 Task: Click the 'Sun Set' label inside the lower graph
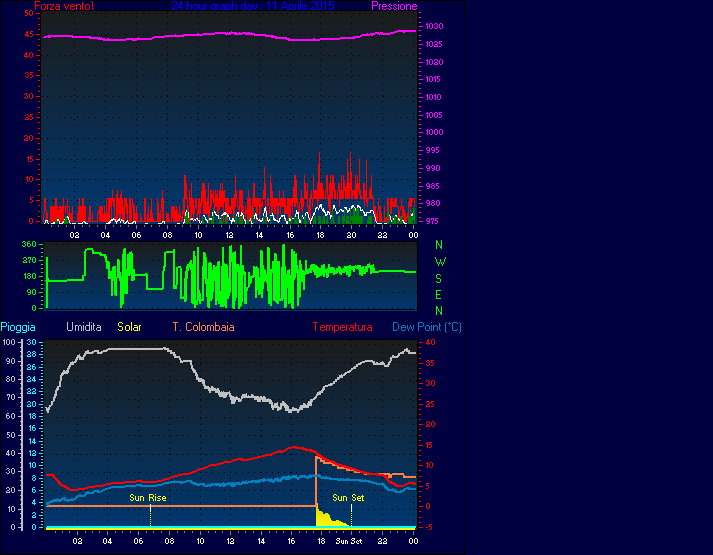pos(348,498)
